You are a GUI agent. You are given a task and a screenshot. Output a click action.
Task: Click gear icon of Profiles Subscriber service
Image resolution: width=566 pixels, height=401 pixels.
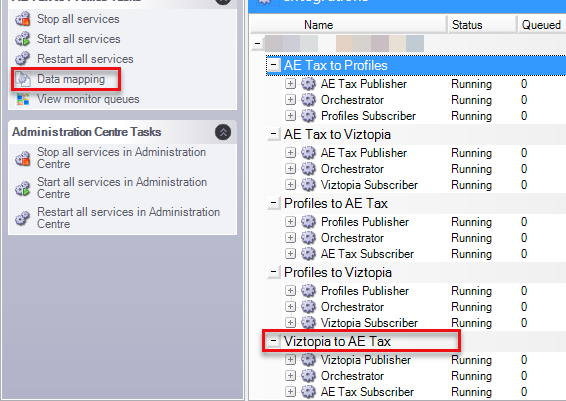tap(308, 115)
